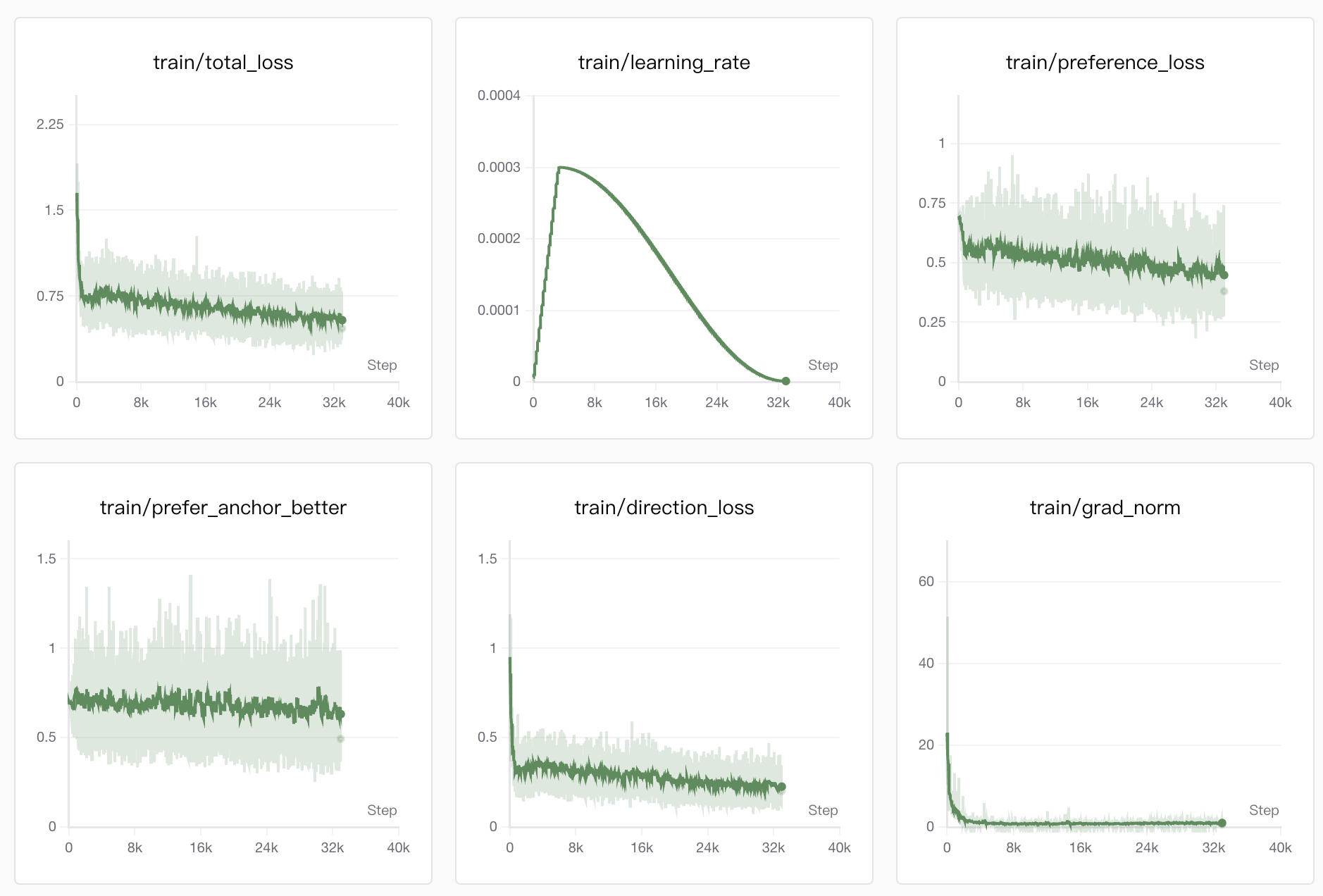Select the train/learning_rate panel title
This screenshot has height=896, width=1323.
[664, 63]
